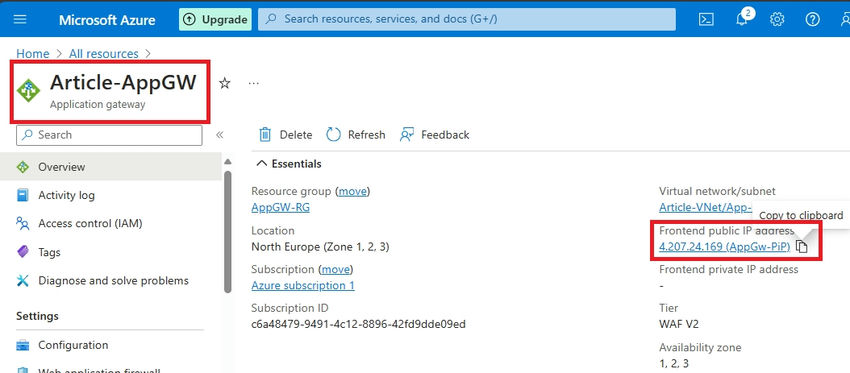Screen dimensions: 850x373
Task: Open the more options ellipsis
Action: click(254, 83)
